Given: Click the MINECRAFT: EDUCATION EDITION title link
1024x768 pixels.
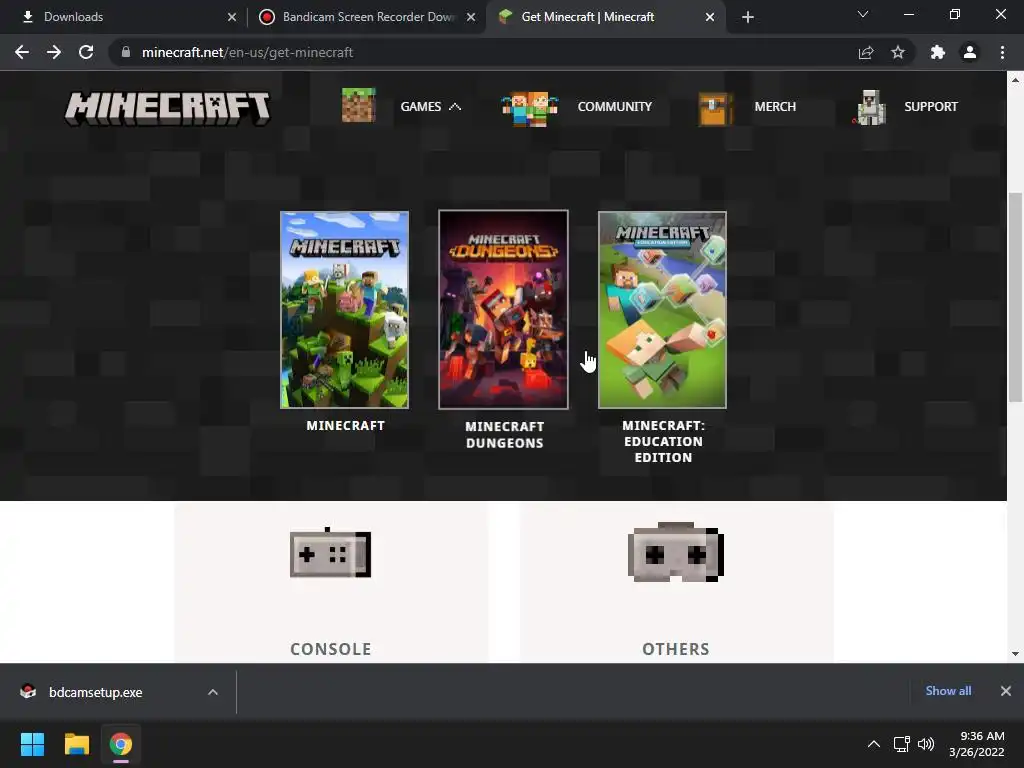Looking at the screenshot, I should click(664, 441).
